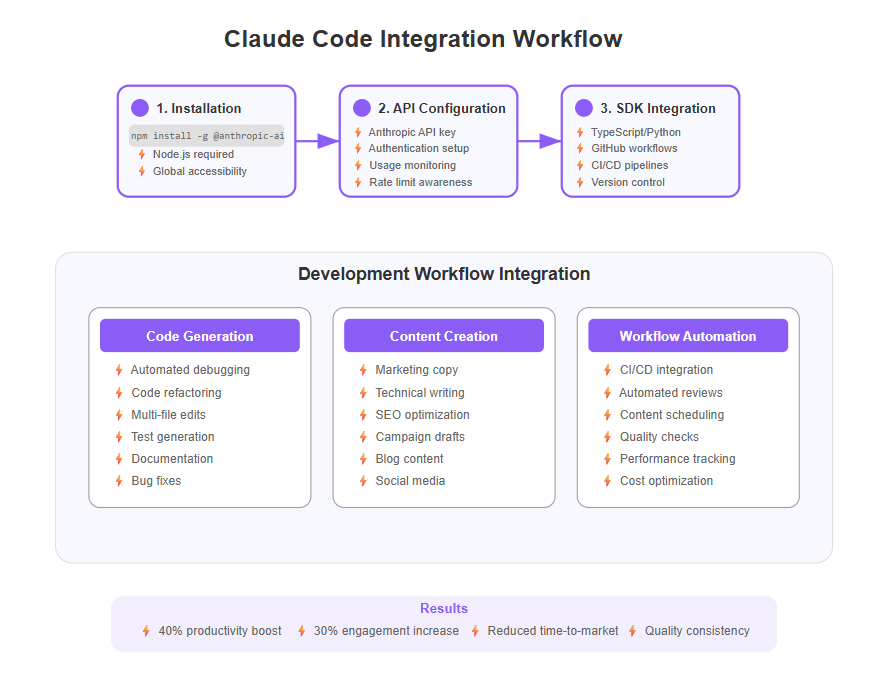This screenshot has width=885, height=700.
Task: Click the 'GitHub workflows' text
Action: pos(634,148)
